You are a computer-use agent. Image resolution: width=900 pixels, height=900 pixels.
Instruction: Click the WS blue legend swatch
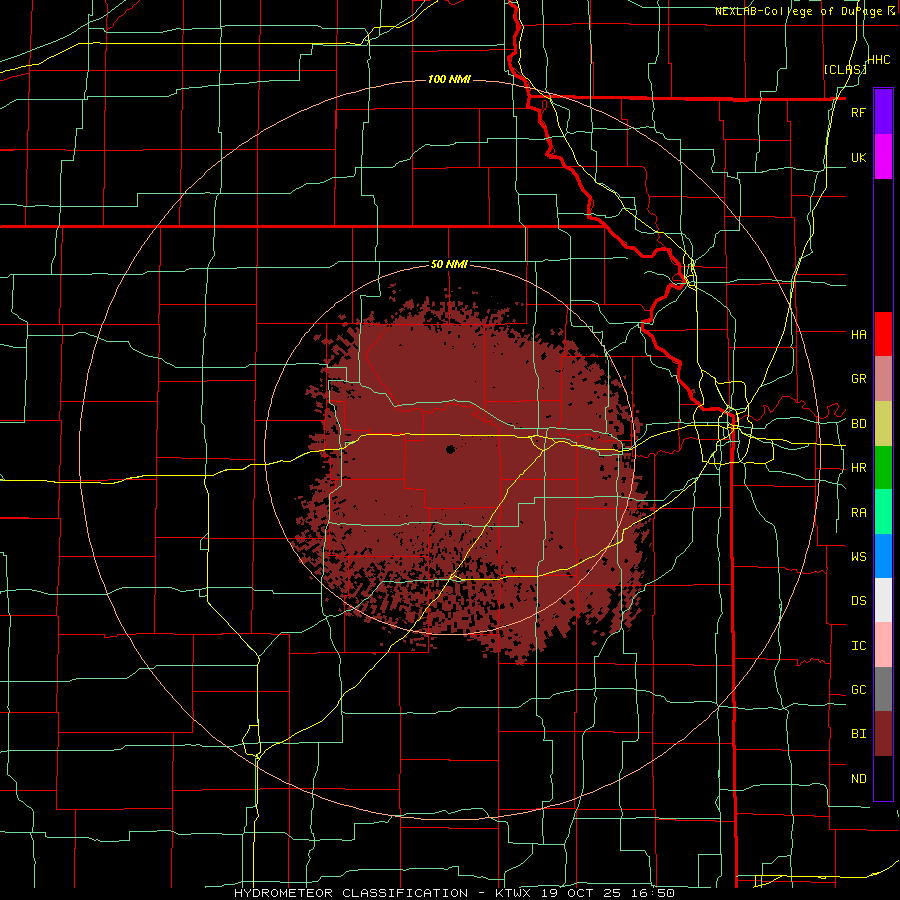tap(883, 556)
